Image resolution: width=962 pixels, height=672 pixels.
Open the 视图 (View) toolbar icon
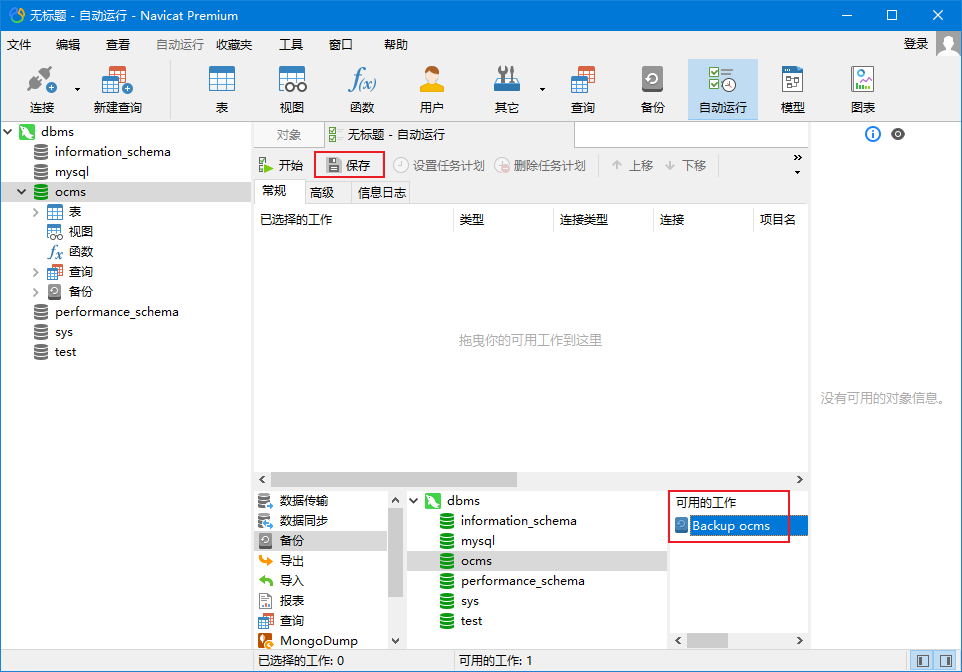pyautogui.click(x=291, y=89)
